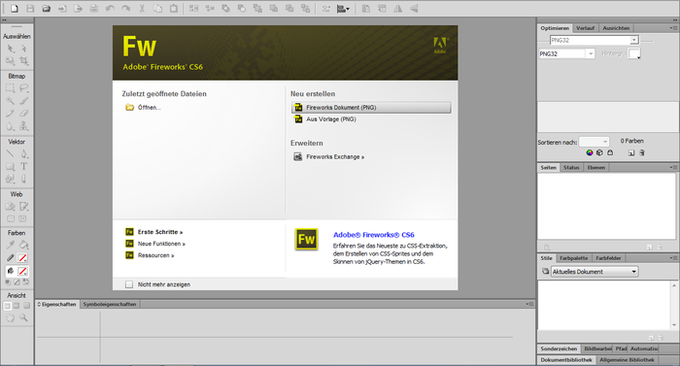Click the fill color swatch
680x366 pixels.
click(23, 271)
